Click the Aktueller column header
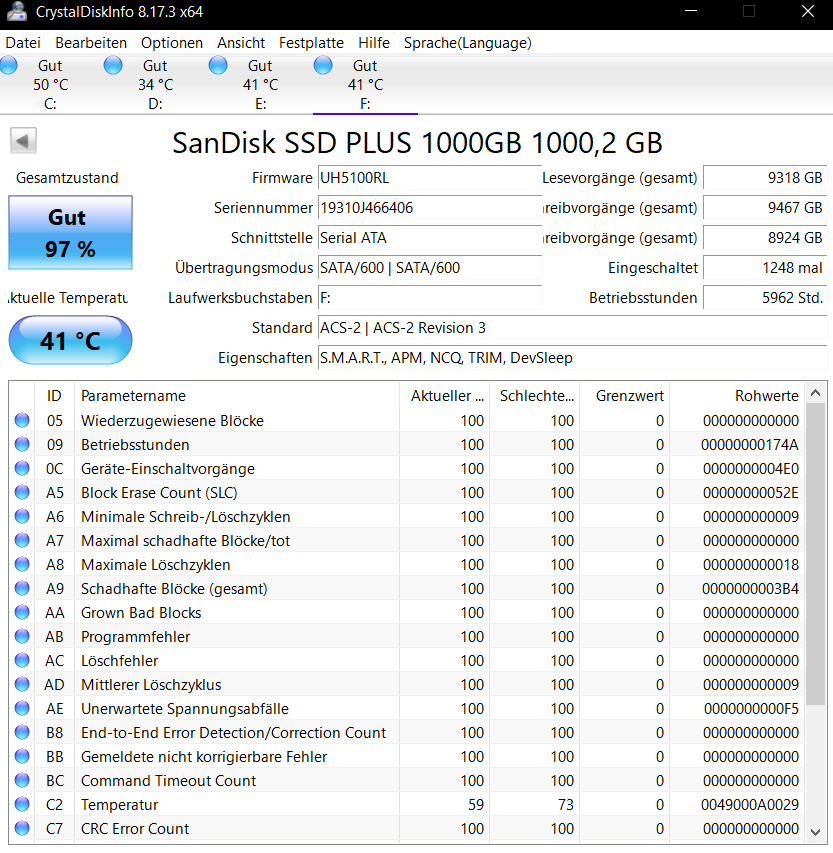The width and height of the screenshot is (833, 853). click(x=445, y=395)
